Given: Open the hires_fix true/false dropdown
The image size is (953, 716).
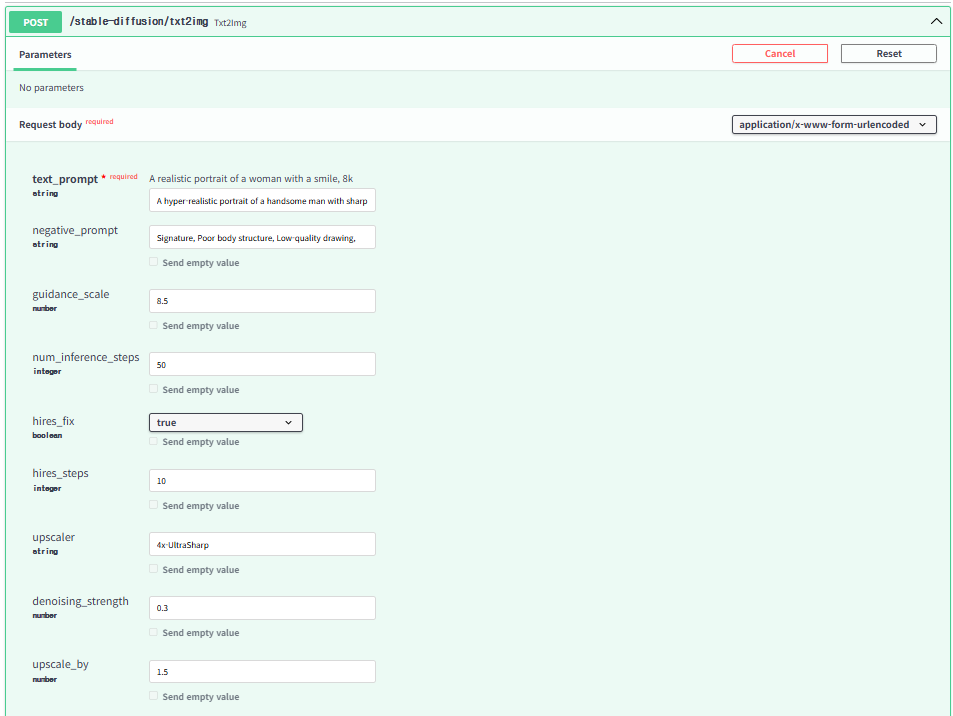Looking at the screenshot, I should click(225, 422).
